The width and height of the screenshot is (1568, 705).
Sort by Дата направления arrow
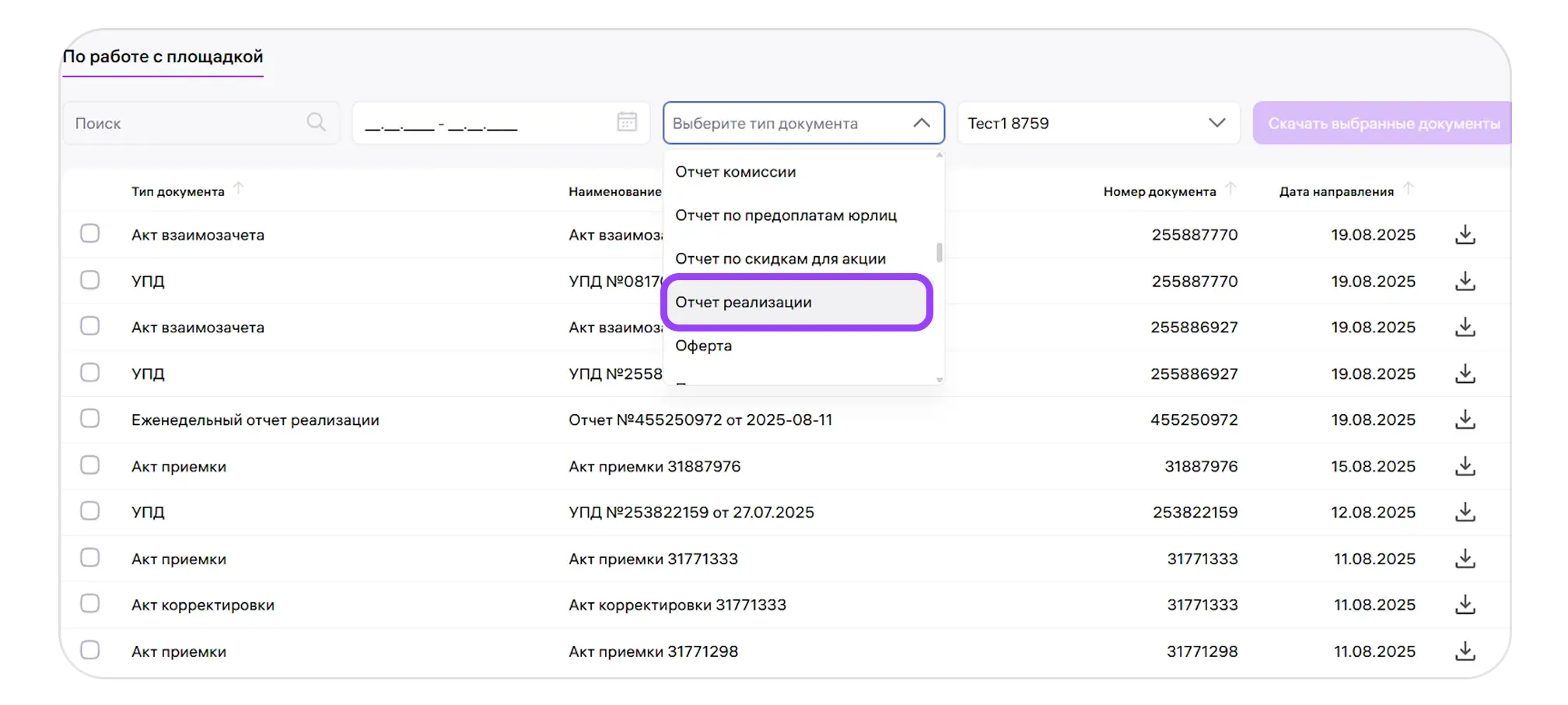(x=1408, y=188)
